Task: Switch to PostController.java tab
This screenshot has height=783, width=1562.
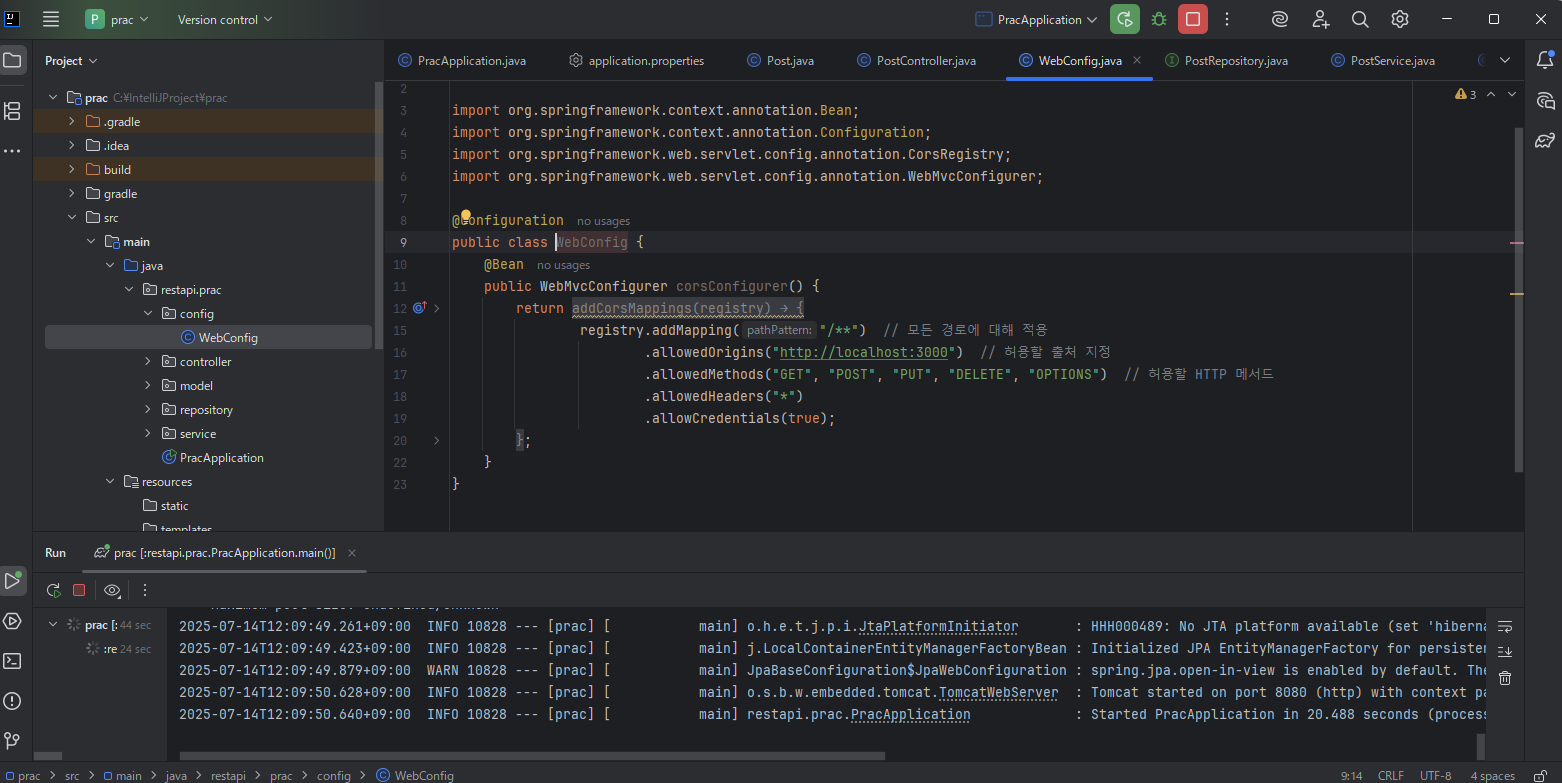Action: [x=917, y=61]
